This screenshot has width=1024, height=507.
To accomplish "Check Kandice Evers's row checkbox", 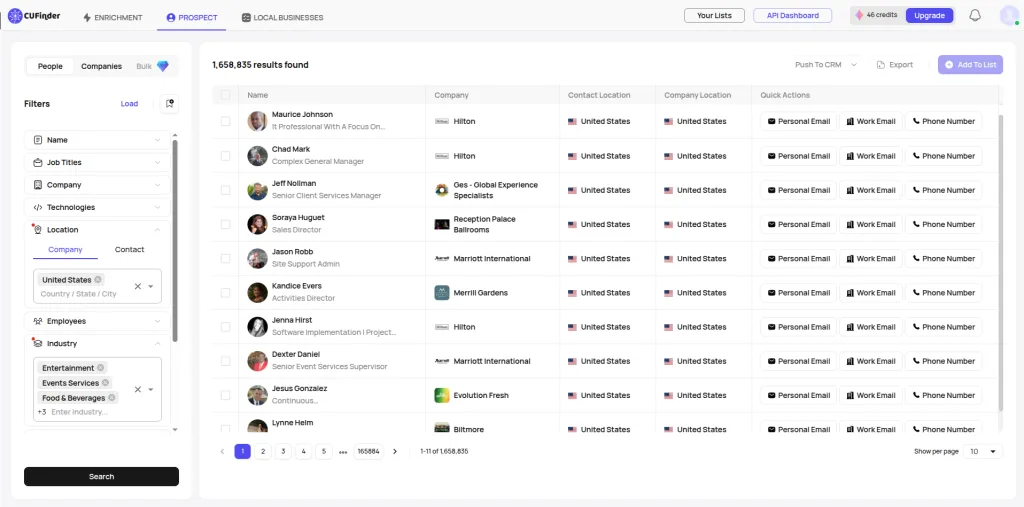I will 225,293.
